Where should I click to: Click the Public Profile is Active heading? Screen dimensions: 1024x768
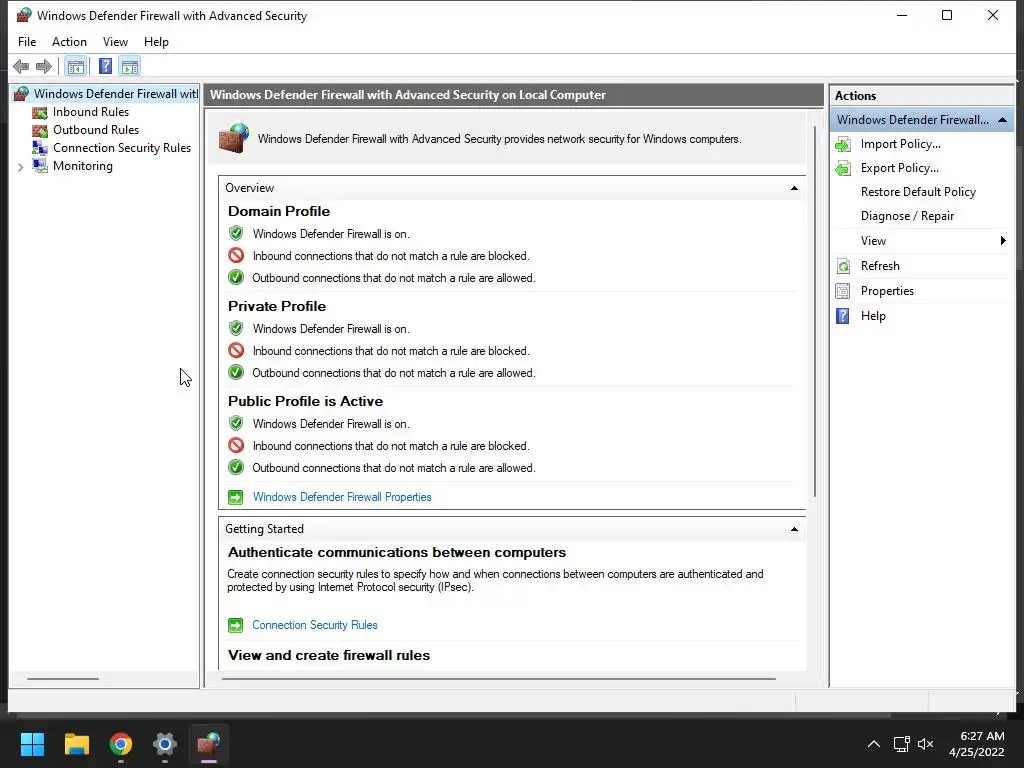[x=306, y=402]
